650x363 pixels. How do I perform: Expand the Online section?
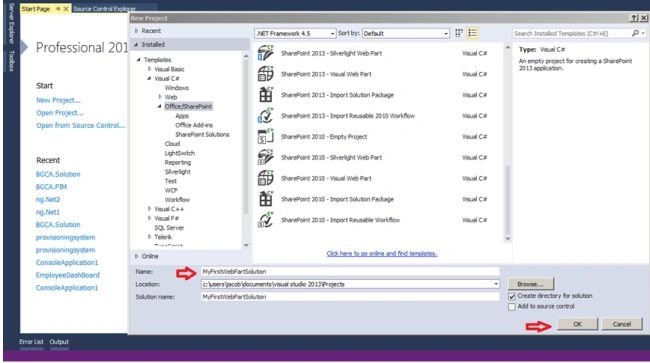(x=136, y=256)
